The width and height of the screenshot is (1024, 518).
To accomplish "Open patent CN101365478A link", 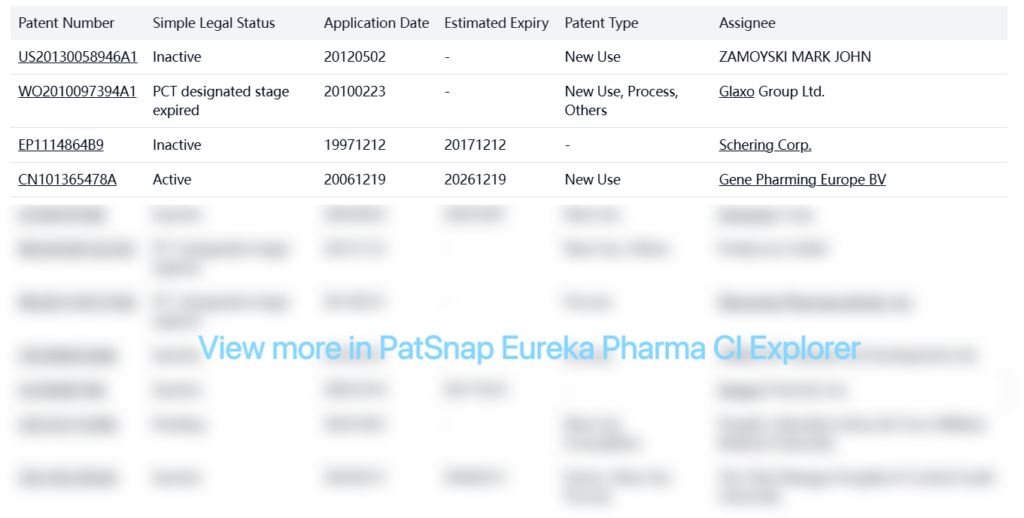I will (x=67, y=180).
